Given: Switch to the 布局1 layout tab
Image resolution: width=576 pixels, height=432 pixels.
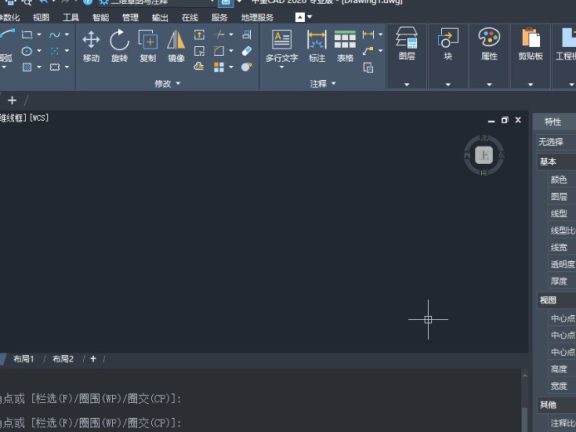Looking at the screenshot, I should coord(24,359).
